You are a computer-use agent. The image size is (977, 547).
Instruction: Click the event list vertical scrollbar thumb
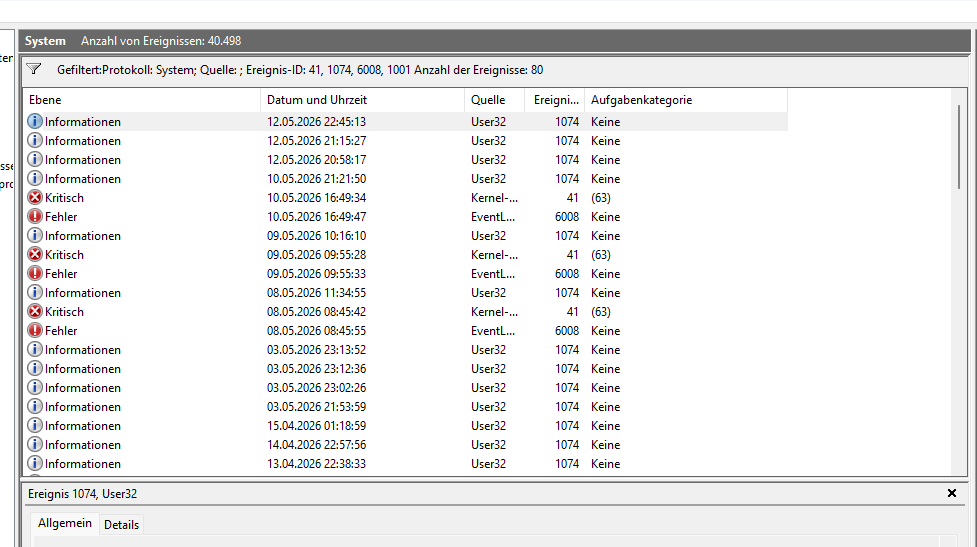click(958, 147)
